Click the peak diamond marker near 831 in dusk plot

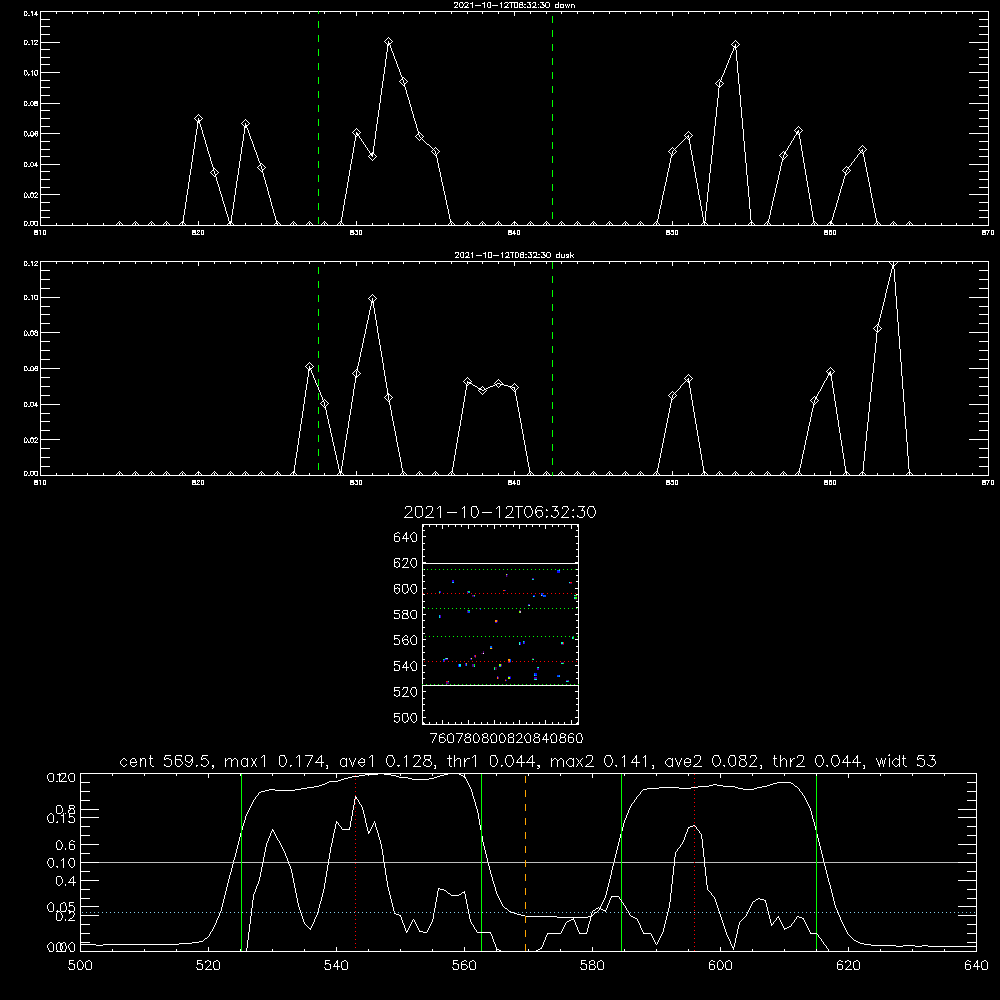tap(372, 298)
